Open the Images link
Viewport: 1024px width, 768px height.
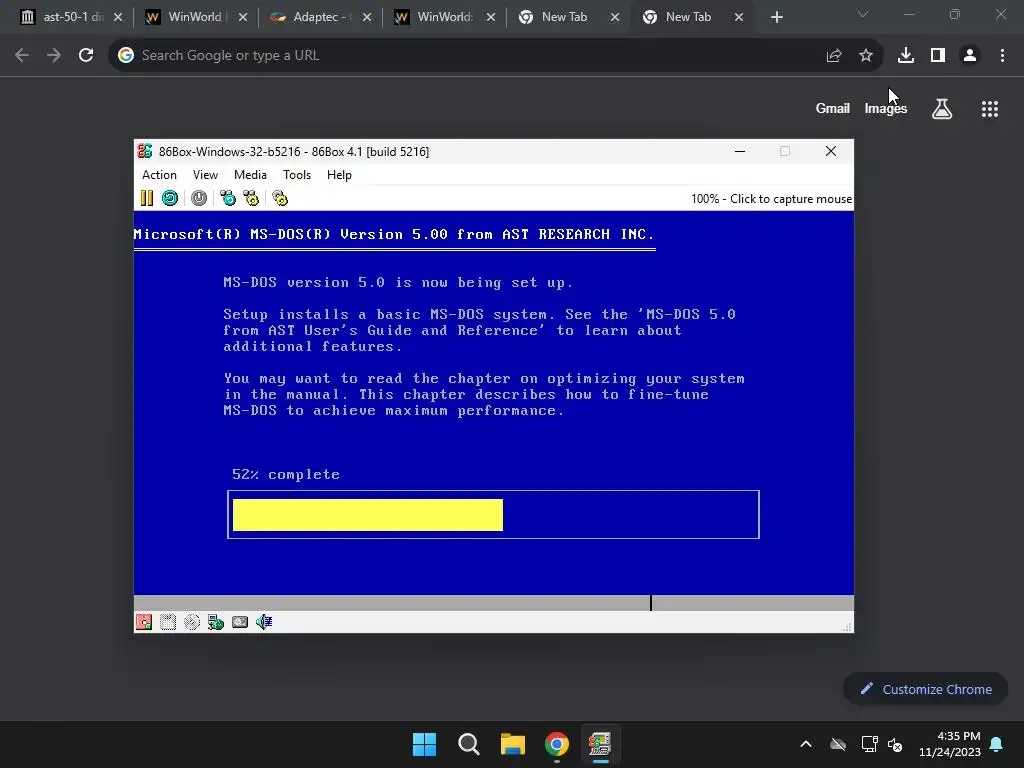click(886, 108)
